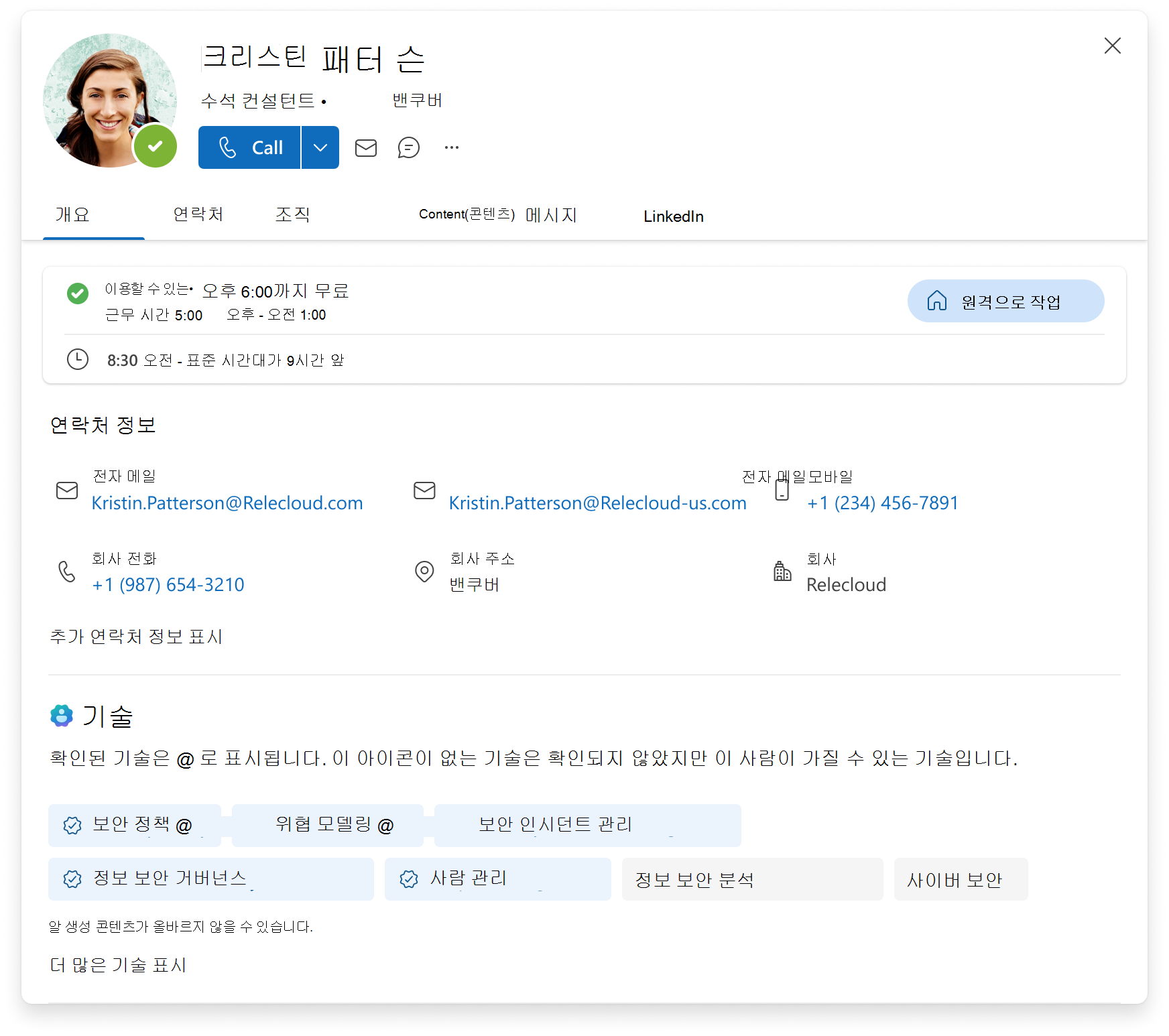Call mobile number +1 (234) 456-7891
Screen dimensions: 1169x1036
click(x=883, y=503)
